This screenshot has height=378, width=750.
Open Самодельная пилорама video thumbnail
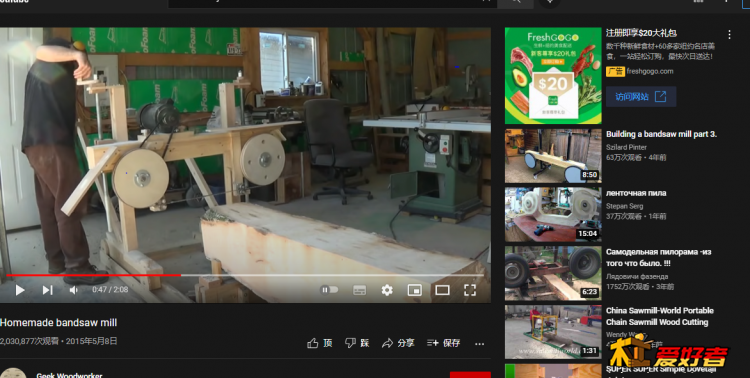tap(553, 273)
